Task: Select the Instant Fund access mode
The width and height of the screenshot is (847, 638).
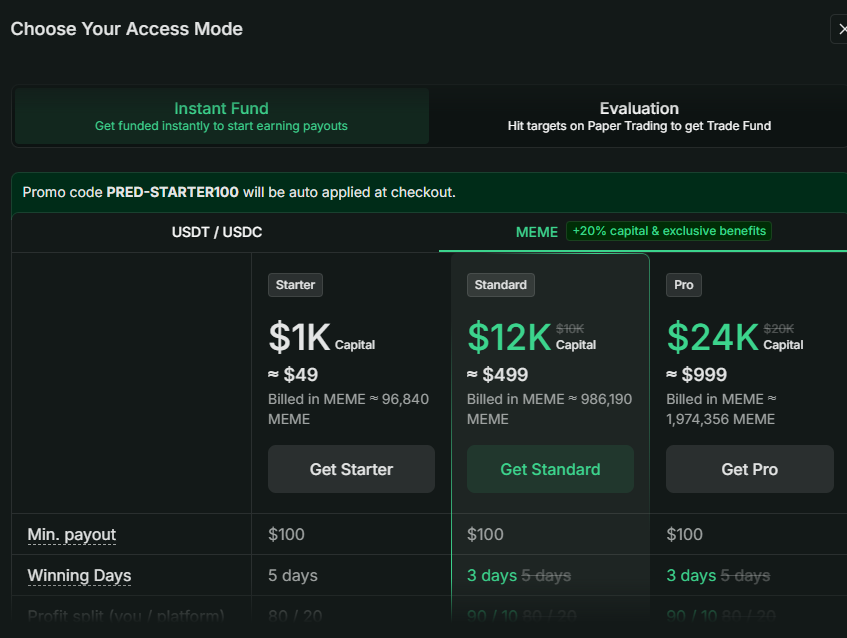Action: (x=221, y=116)
